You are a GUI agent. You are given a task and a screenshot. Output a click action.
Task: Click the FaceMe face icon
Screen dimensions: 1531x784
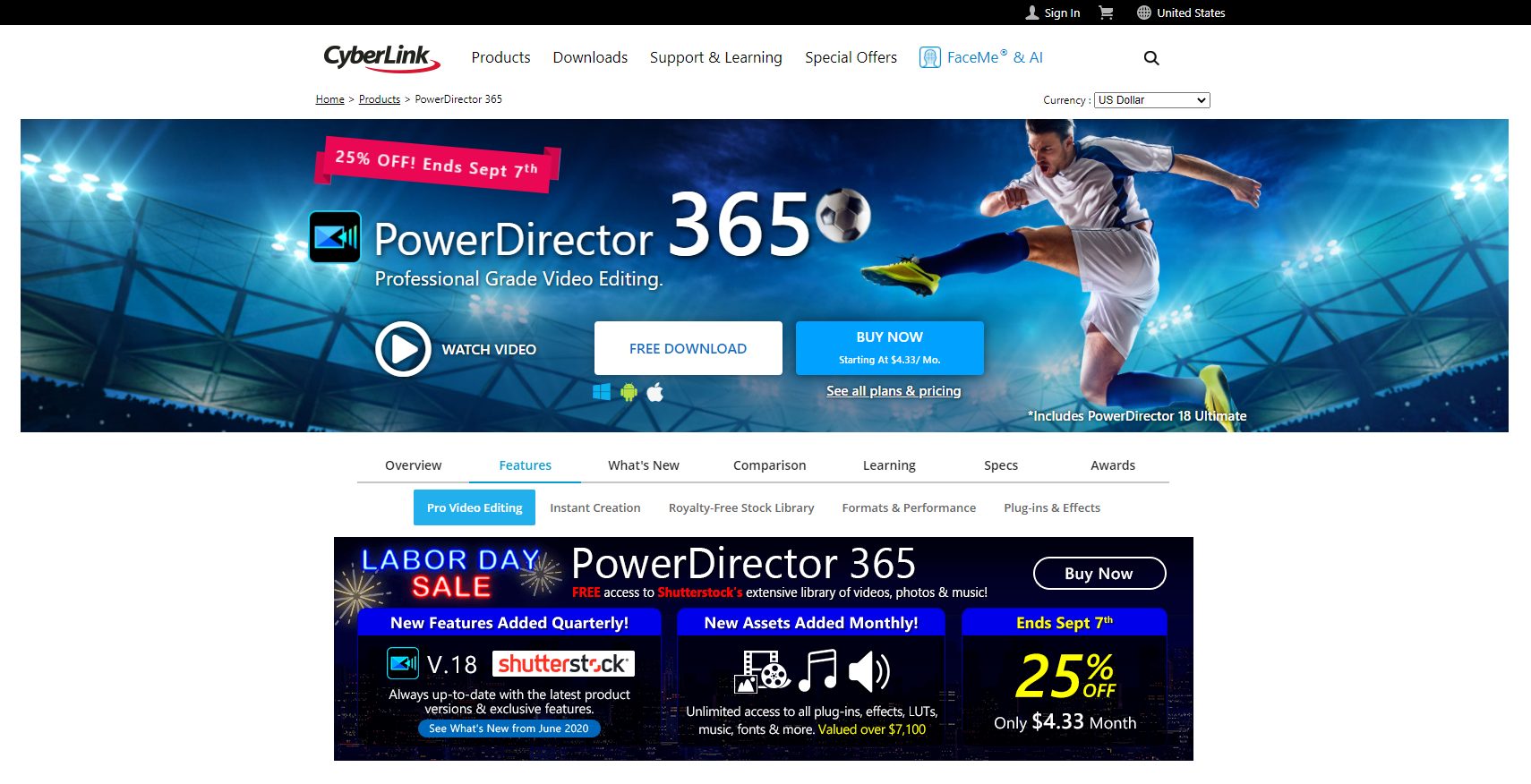(930, 57)
